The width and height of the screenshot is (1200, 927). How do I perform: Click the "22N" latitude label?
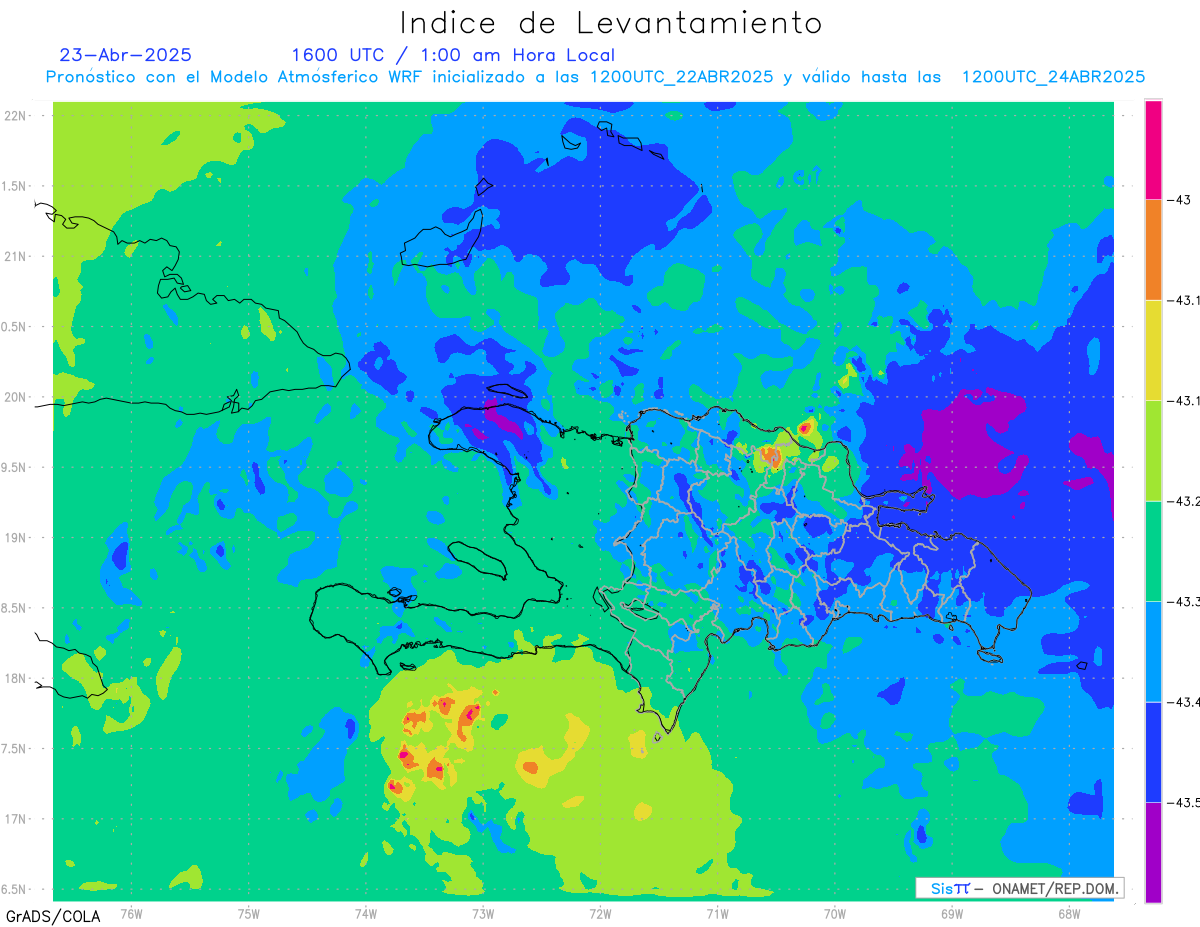(16, 116)
